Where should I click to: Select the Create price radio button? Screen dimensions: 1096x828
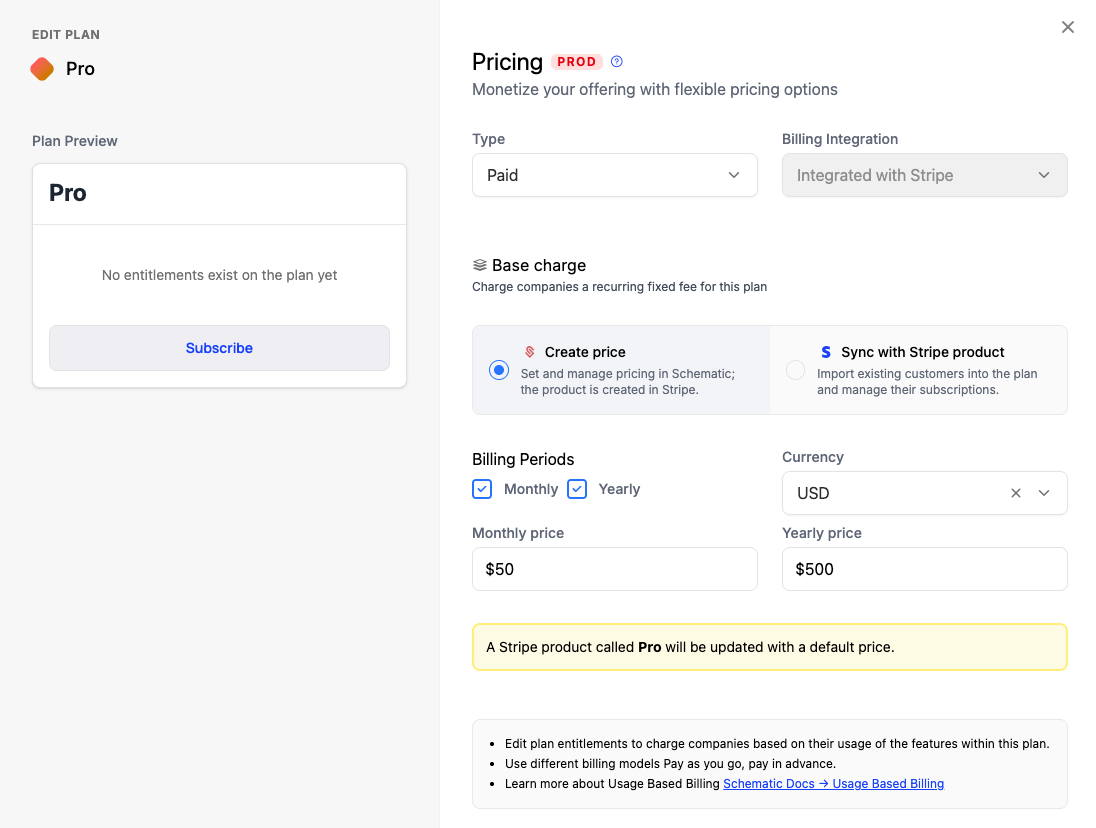click(498, 369)
